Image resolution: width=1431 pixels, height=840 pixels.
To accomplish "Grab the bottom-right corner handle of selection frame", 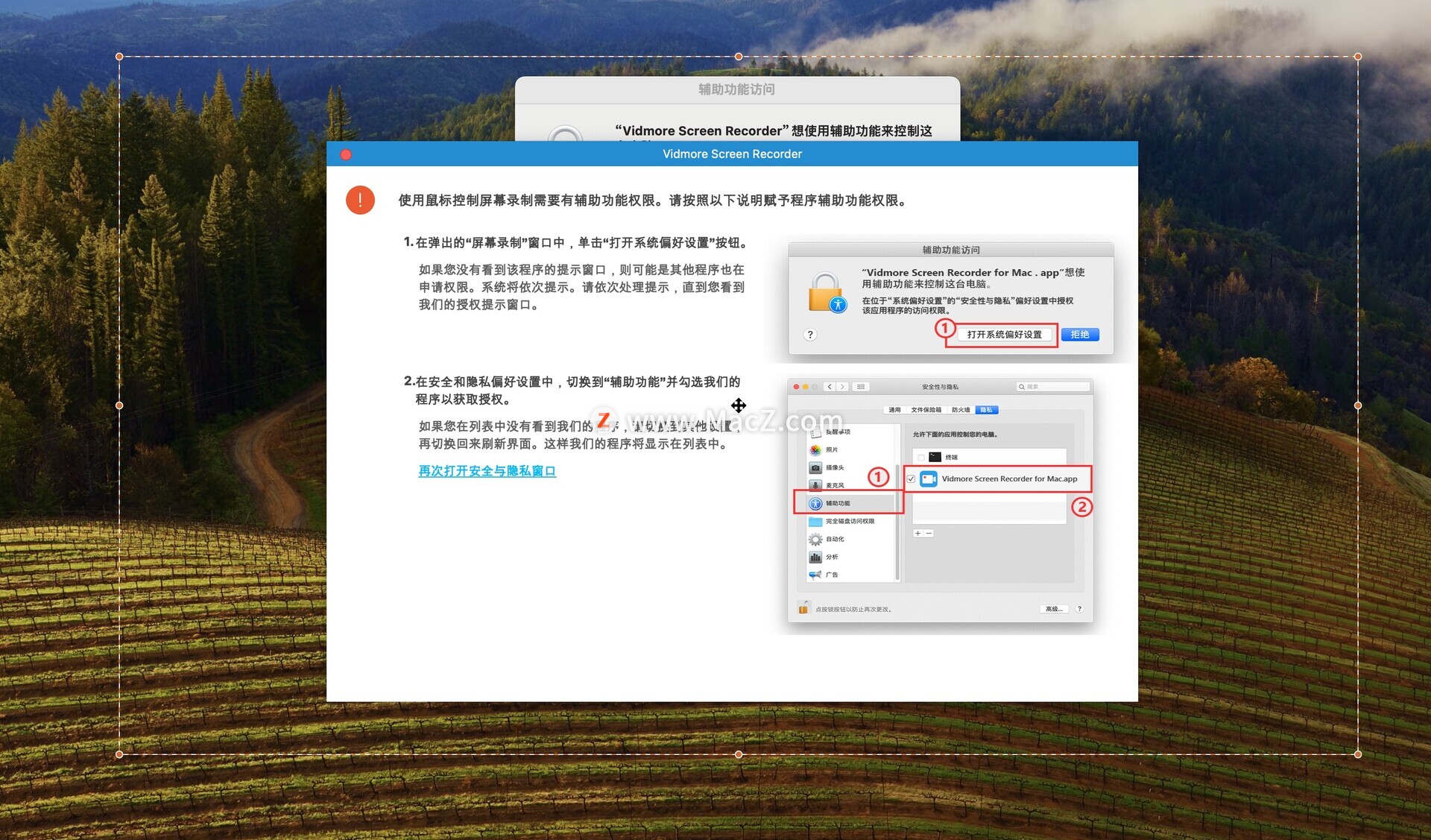I will click(x=1358, y=754).
